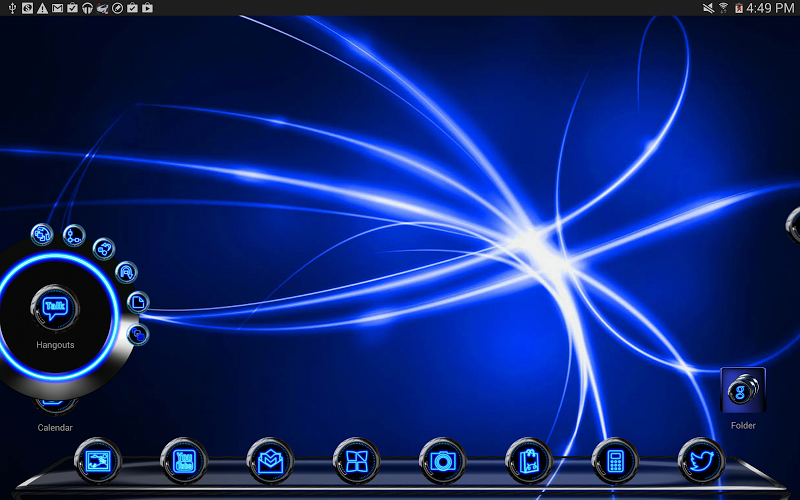The width and height of the screenshot is (800, 500).
Task: Open the email envelope app
Action: point(270,461)
